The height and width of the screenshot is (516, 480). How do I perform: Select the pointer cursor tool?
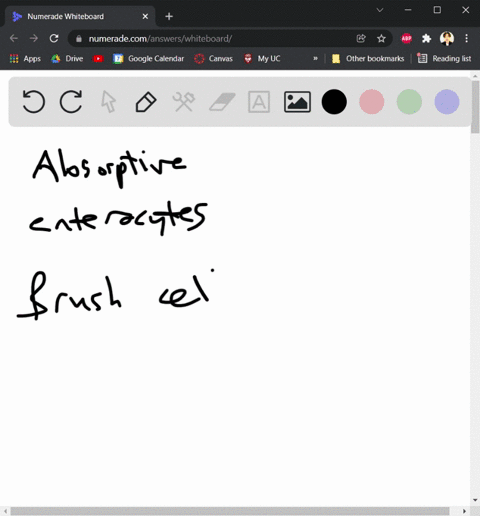coord(108,102)
